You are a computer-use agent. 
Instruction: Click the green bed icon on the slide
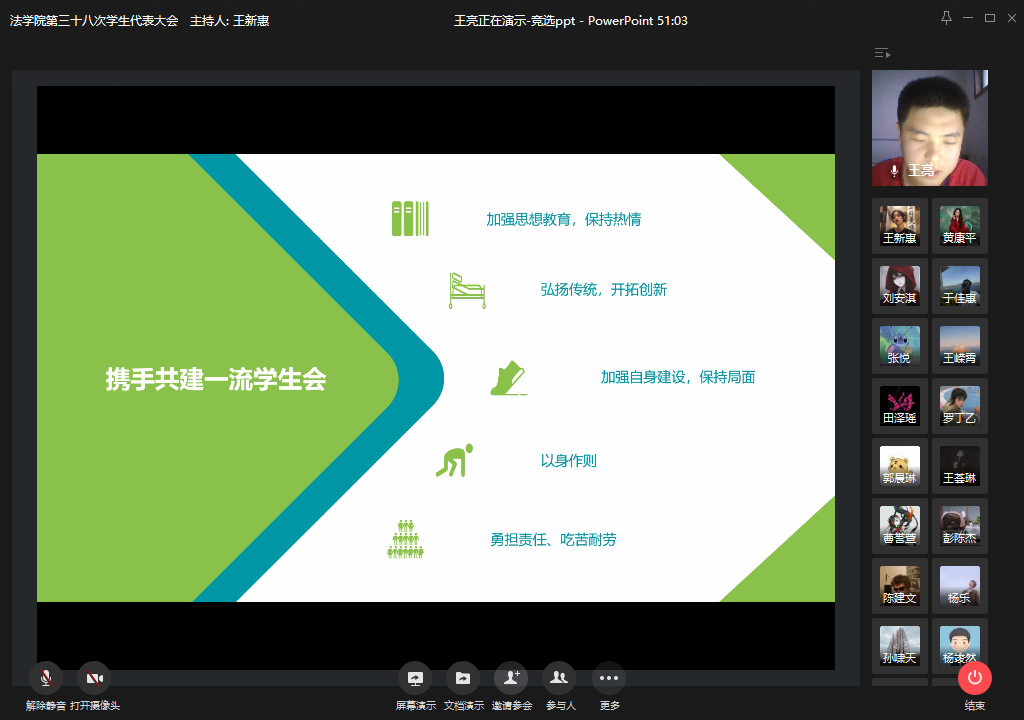click(467, 291)
